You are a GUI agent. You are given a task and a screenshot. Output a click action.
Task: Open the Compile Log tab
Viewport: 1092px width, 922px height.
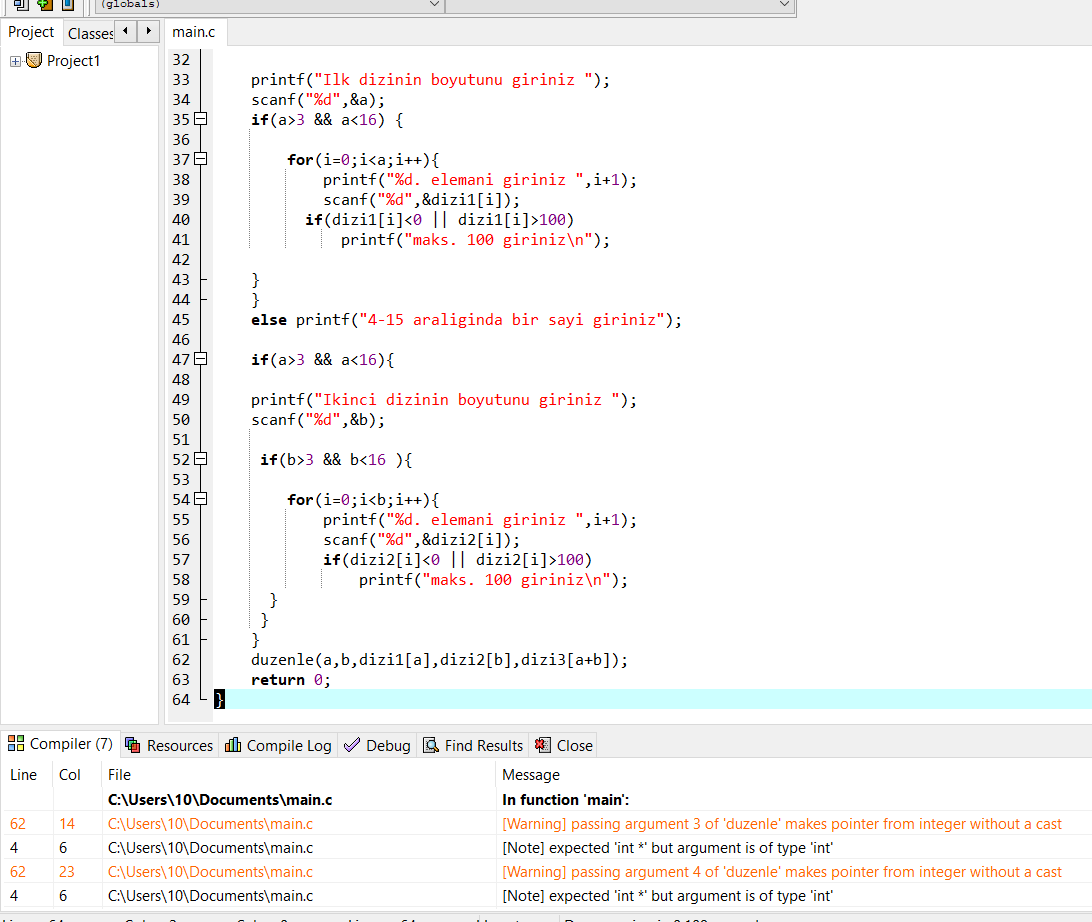pos(278,745)
